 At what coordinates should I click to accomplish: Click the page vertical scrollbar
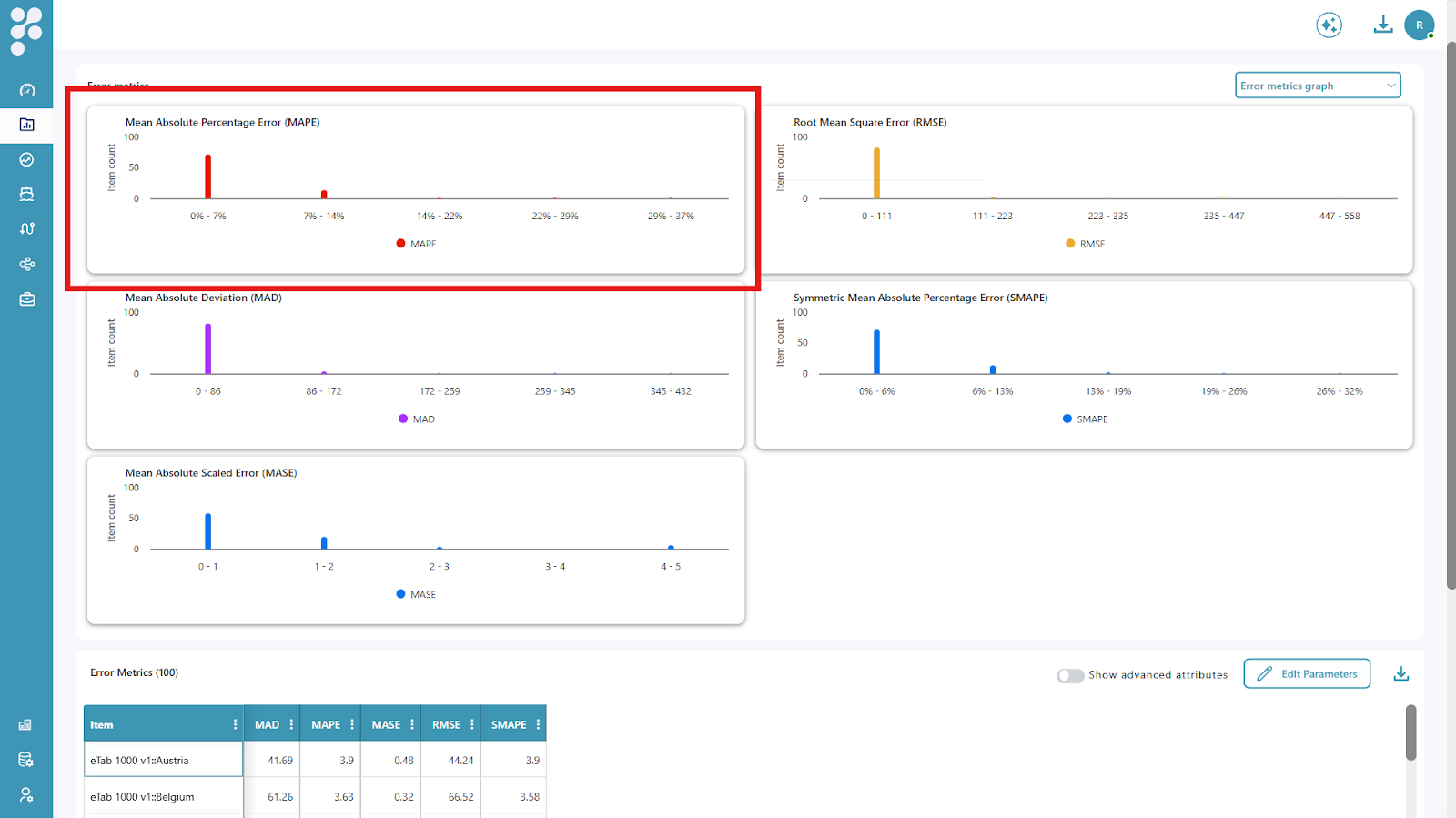[1451, 316]
